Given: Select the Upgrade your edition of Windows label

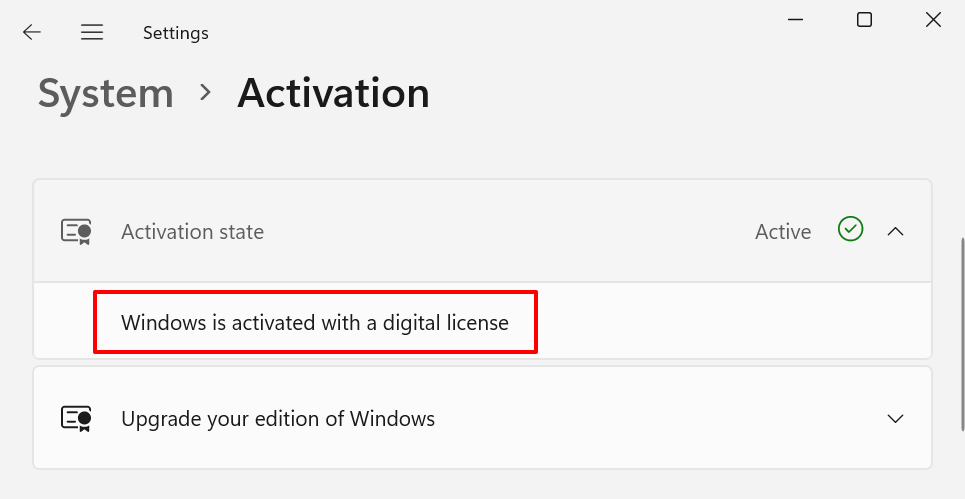Looking at the screenshot, I should (278, 419).
